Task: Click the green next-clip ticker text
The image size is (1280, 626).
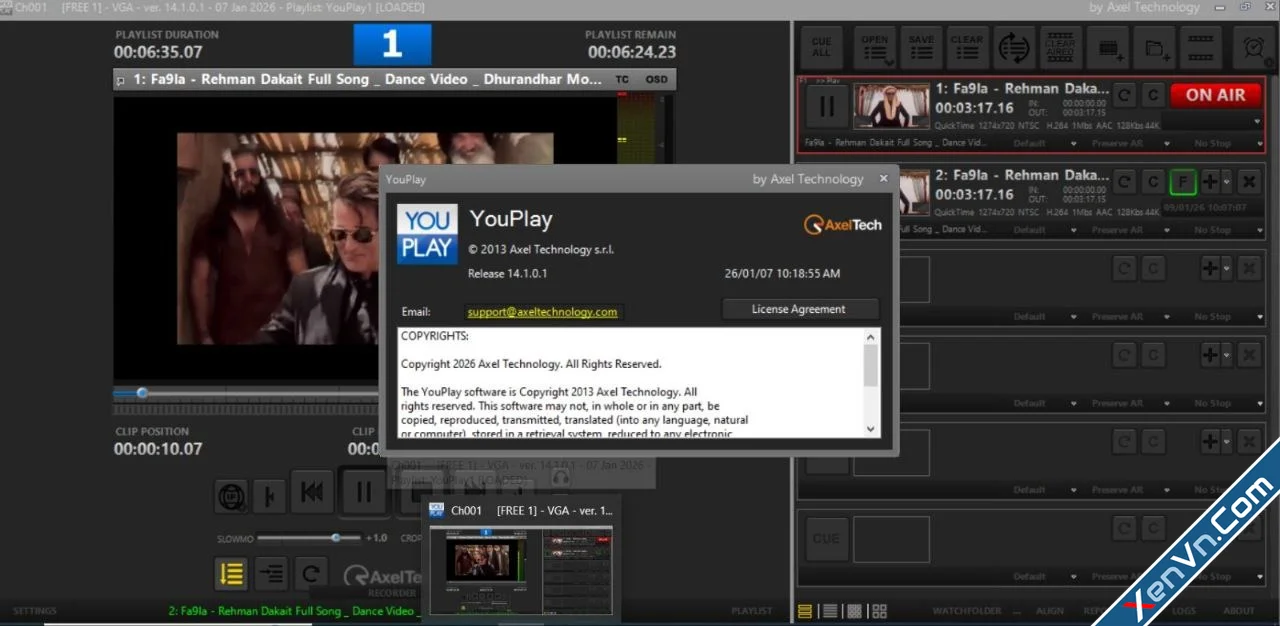Action: (x=291, y=611)
